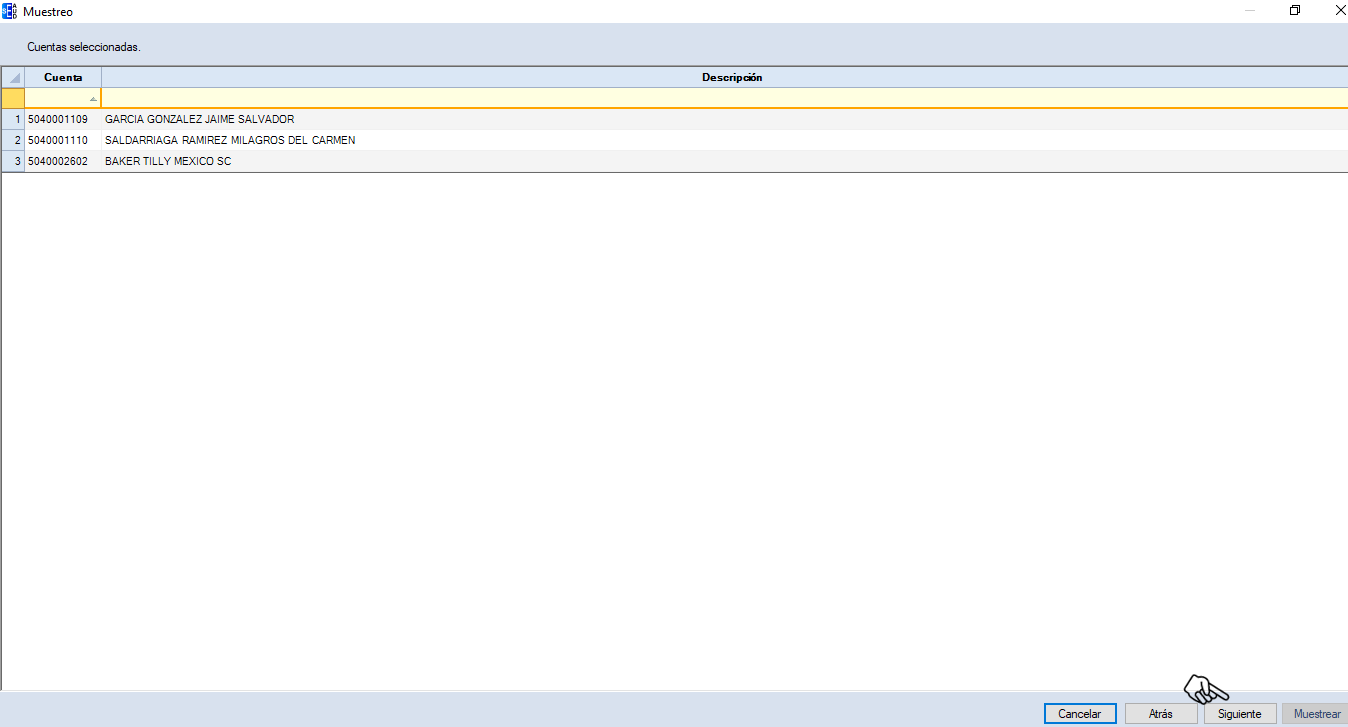Select account cell 5040001110
The height and width of the screenshot is (727, 1348).
point(58,141)
